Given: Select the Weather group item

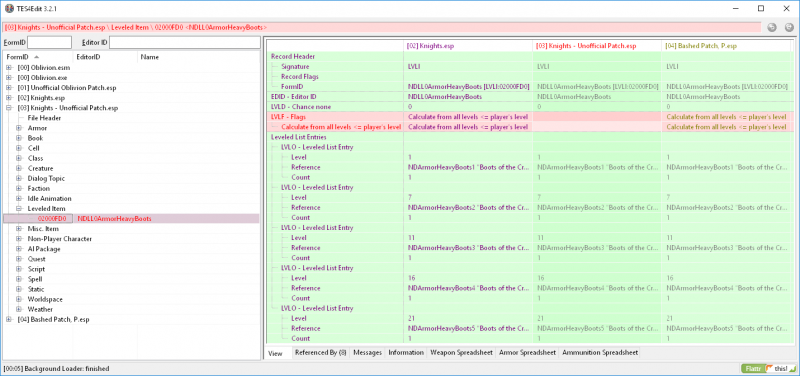Looking at the screenshot, I should tap(40, 309).
